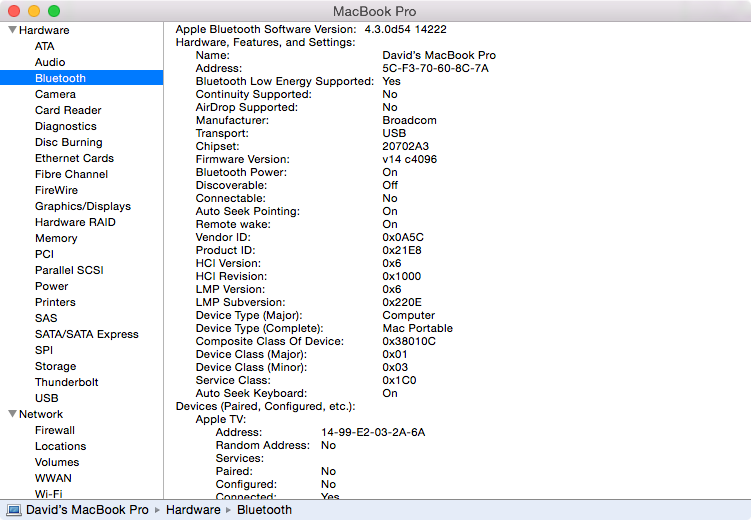Select Ethernet Cards item

(74, 158)
